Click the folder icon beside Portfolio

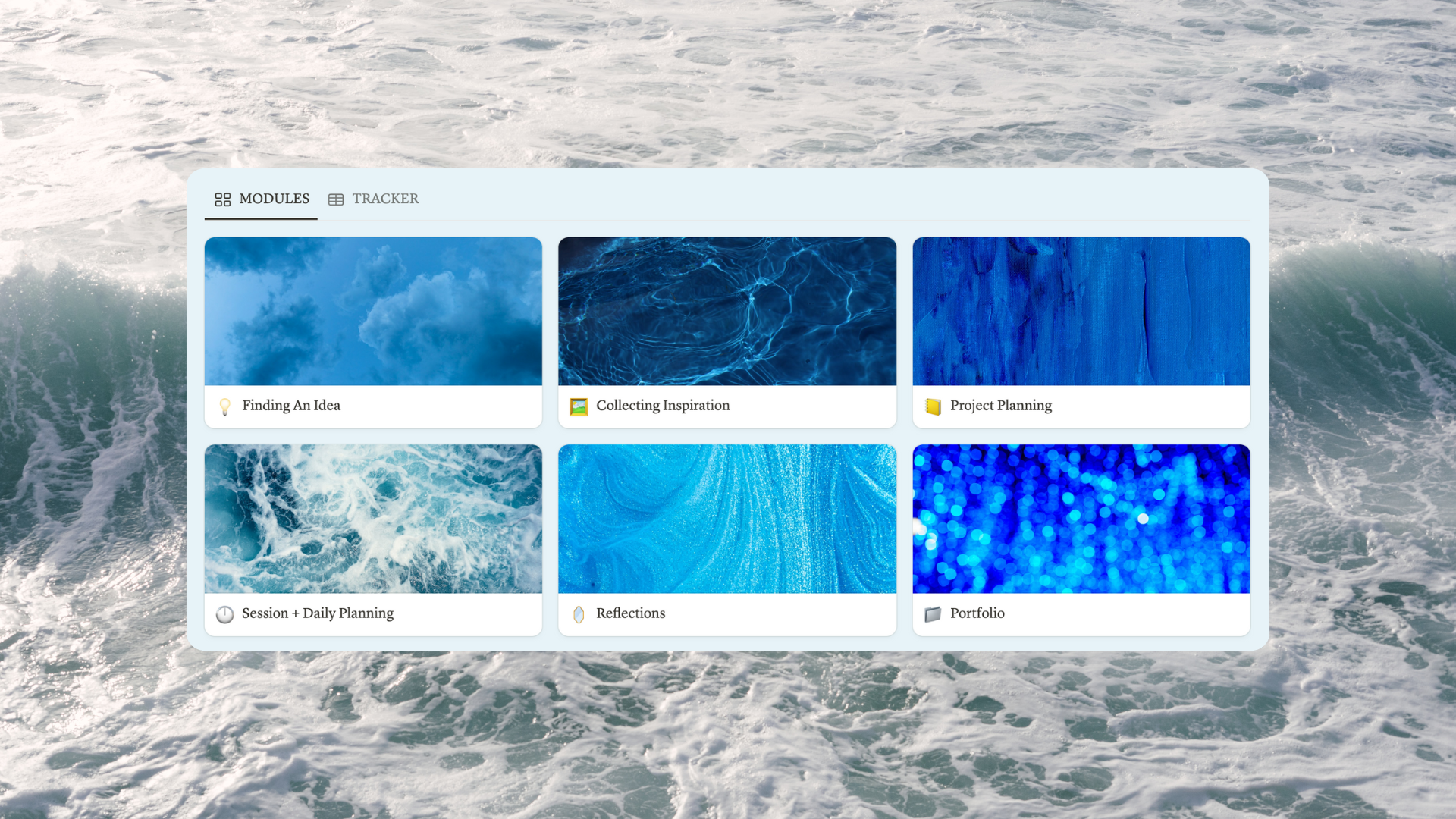coord(933,613)
